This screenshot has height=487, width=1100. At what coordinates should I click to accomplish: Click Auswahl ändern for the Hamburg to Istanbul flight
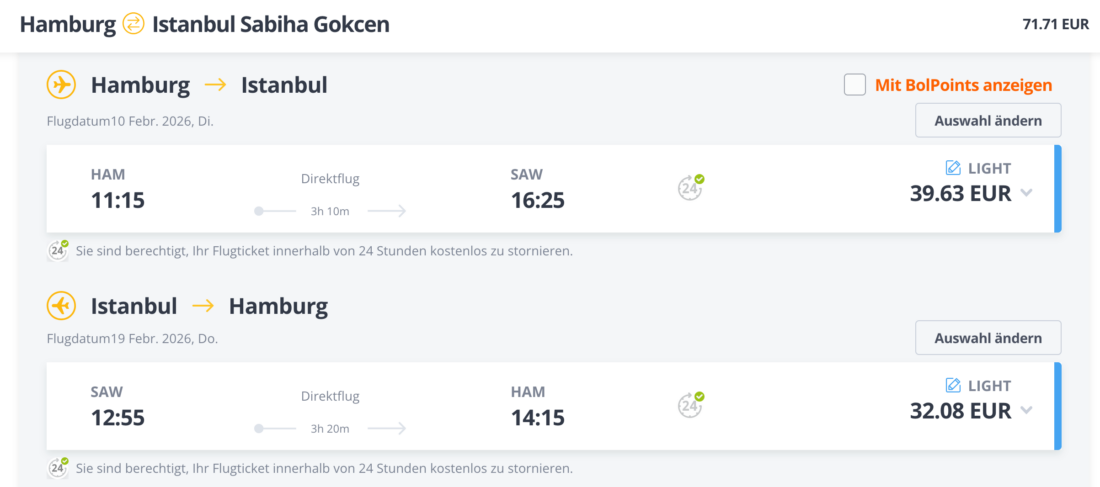coord(988,121)
